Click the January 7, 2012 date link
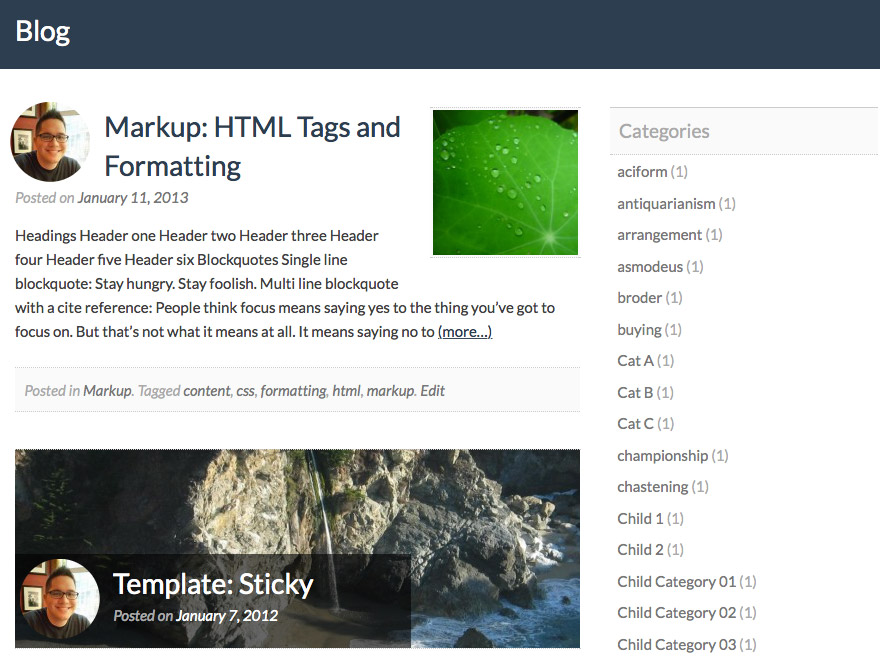This screenshot has width=880, height=660. [x=227, y=616]
